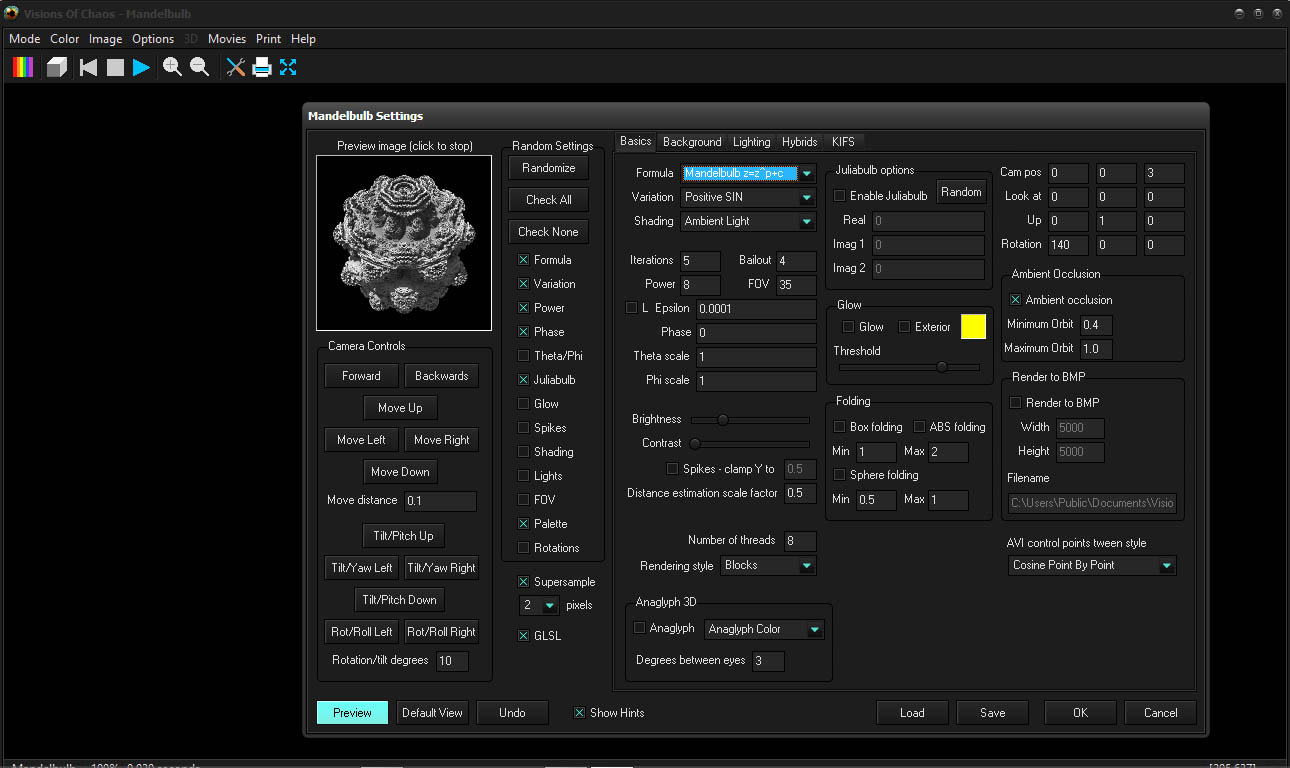Click the printer toolbar icon
1290x768 pixels.
pyautogui.click(x=262, y=67)
